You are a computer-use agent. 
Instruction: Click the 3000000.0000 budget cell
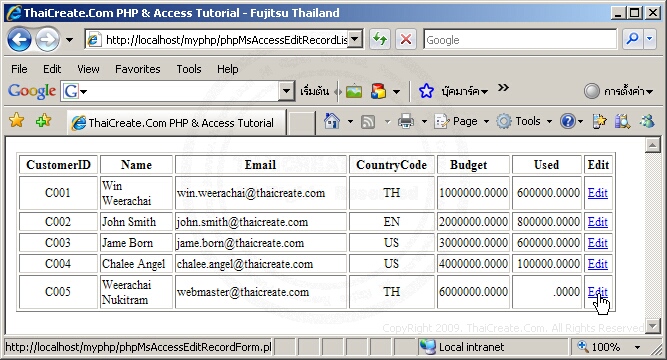pyautogui.click(x=473, y=243)
